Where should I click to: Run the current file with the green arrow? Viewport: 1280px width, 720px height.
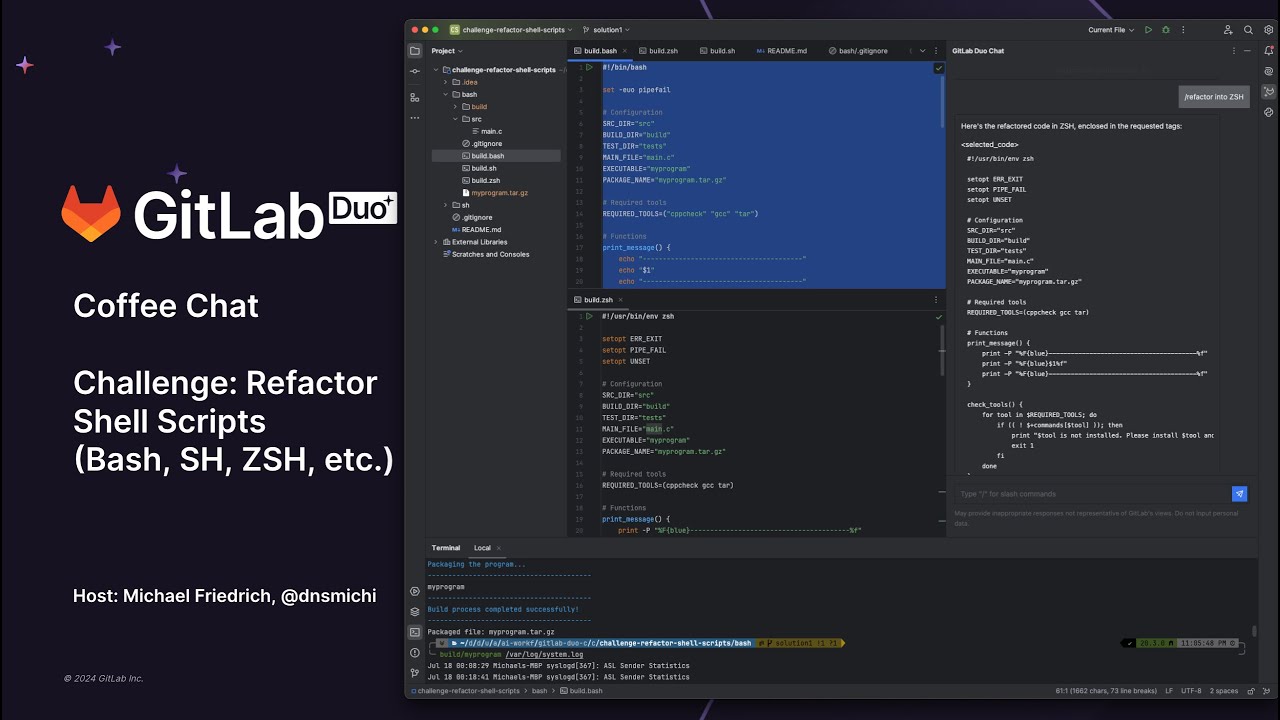point(1148,30)
